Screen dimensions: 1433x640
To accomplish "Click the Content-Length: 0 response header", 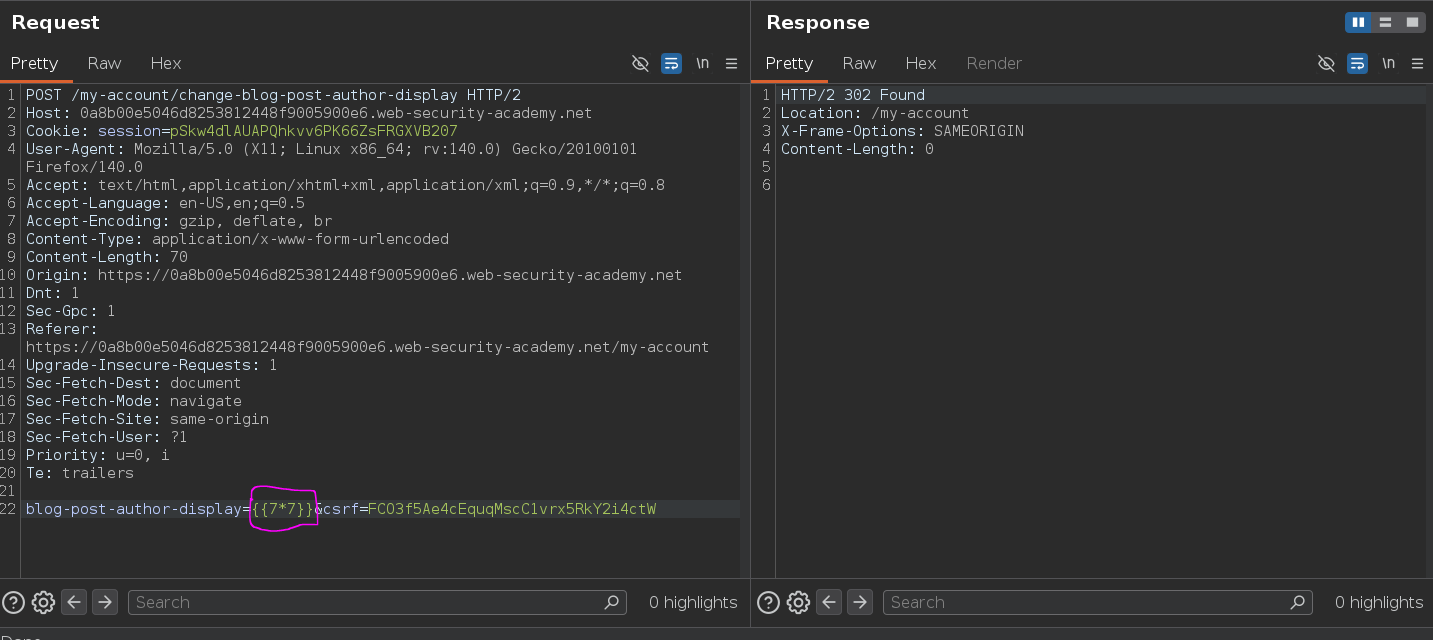I will pos(857,149).
